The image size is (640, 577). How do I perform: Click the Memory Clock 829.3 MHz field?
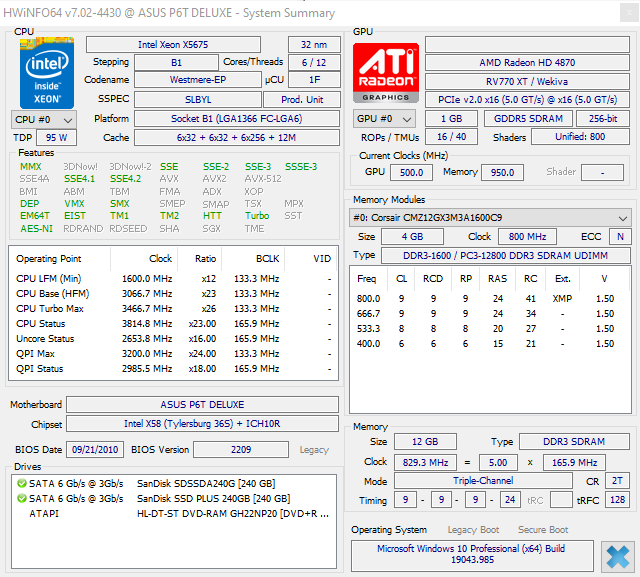pos(425,463)
